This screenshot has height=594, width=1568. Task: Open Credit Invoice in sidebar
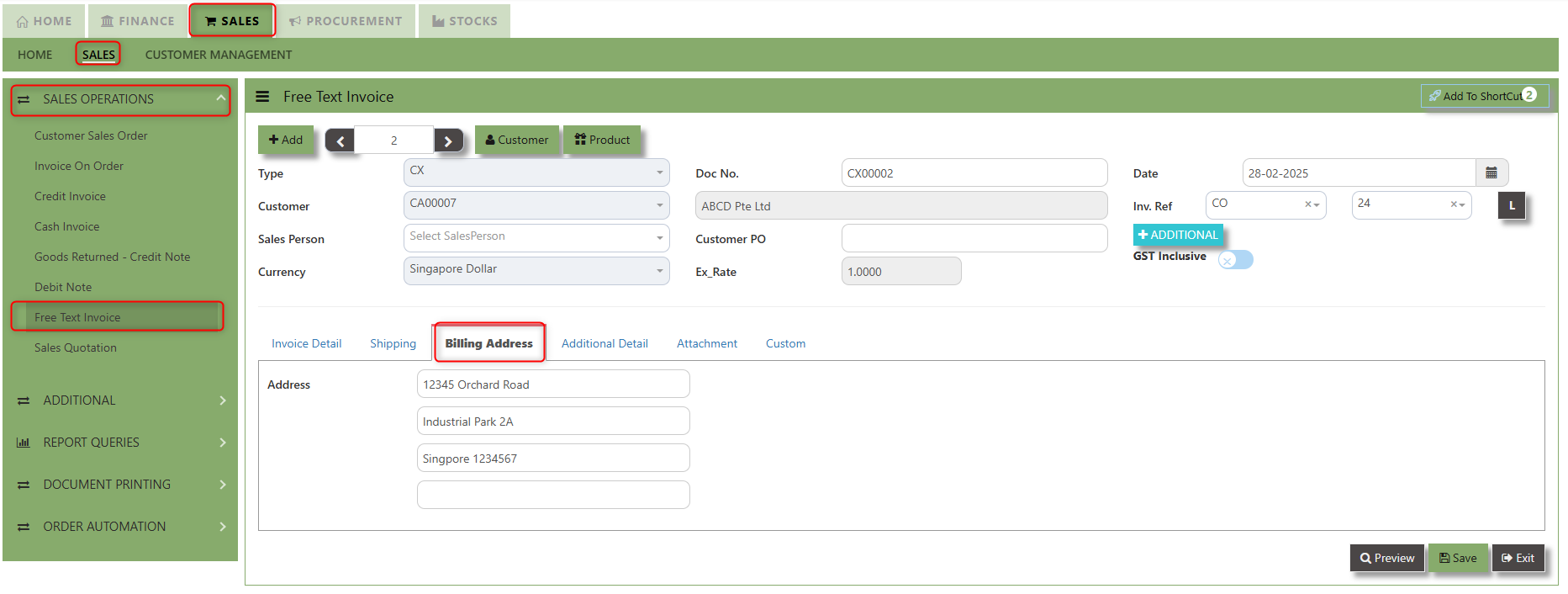[70, 196]
